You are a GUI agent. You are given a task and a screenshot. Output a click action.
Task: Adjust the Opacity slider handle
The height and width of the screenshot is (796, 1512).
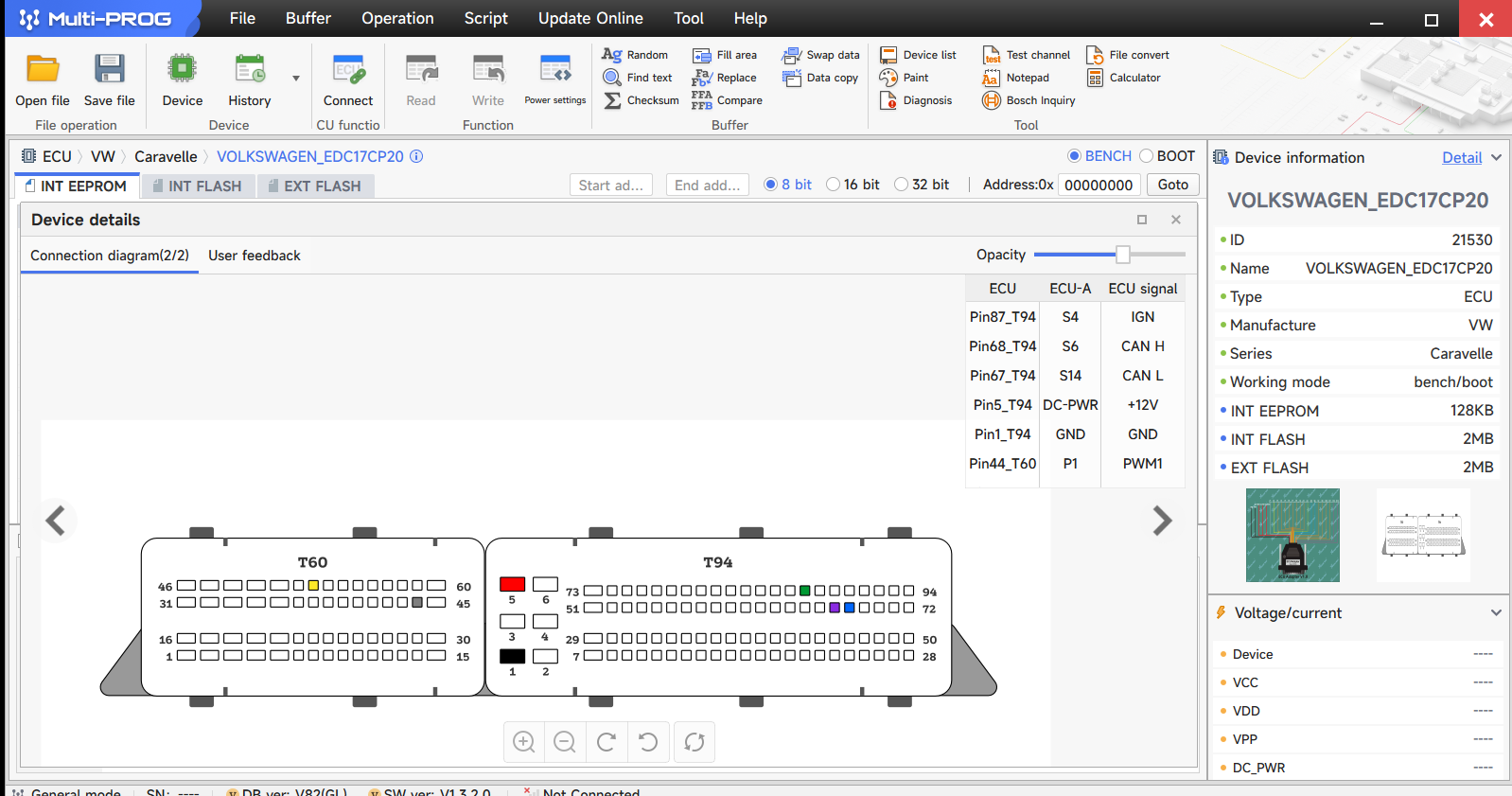(x=1122, y=255)
